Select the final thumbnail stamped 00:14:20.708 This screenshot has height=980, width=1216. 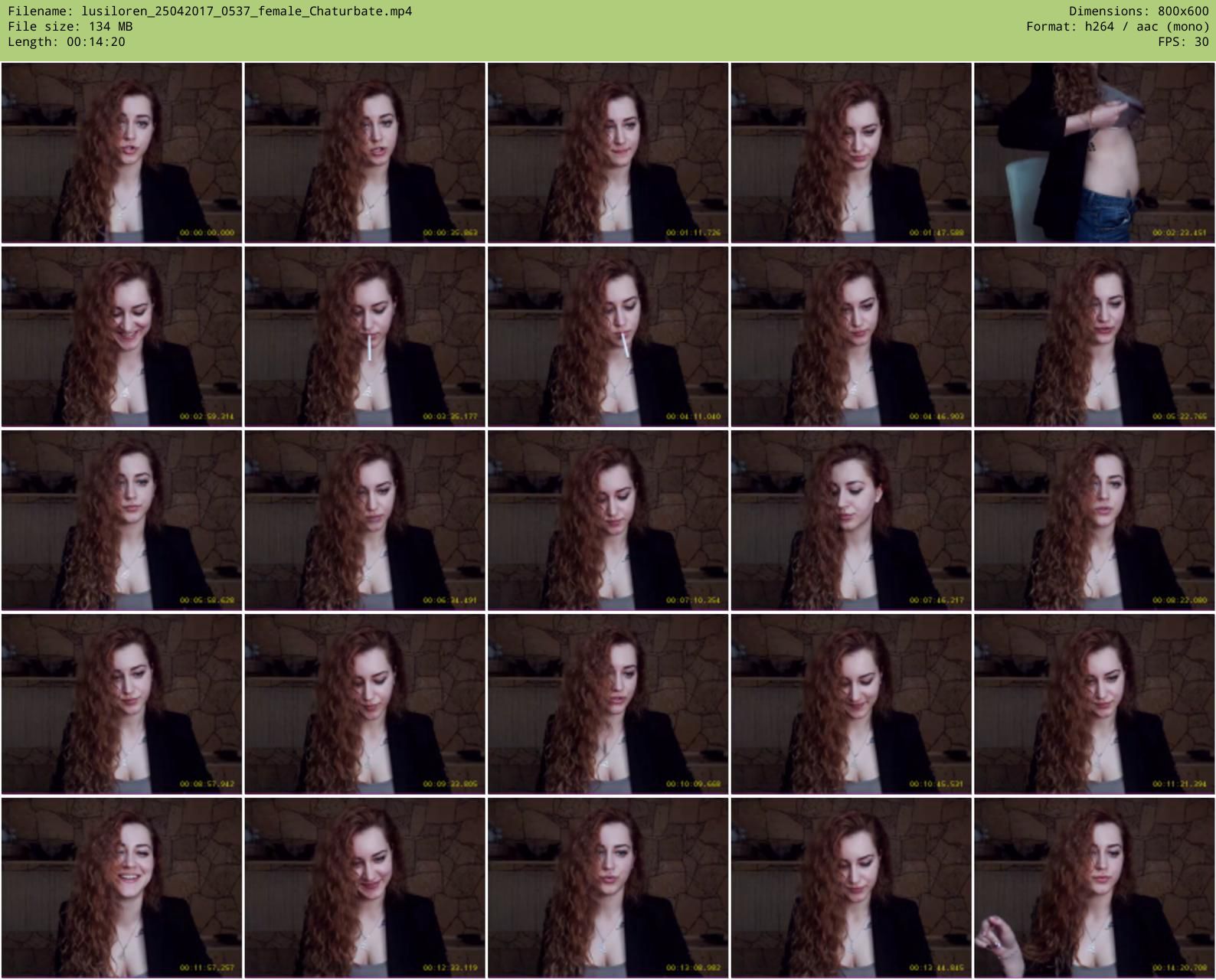[x=1094, y=888]
